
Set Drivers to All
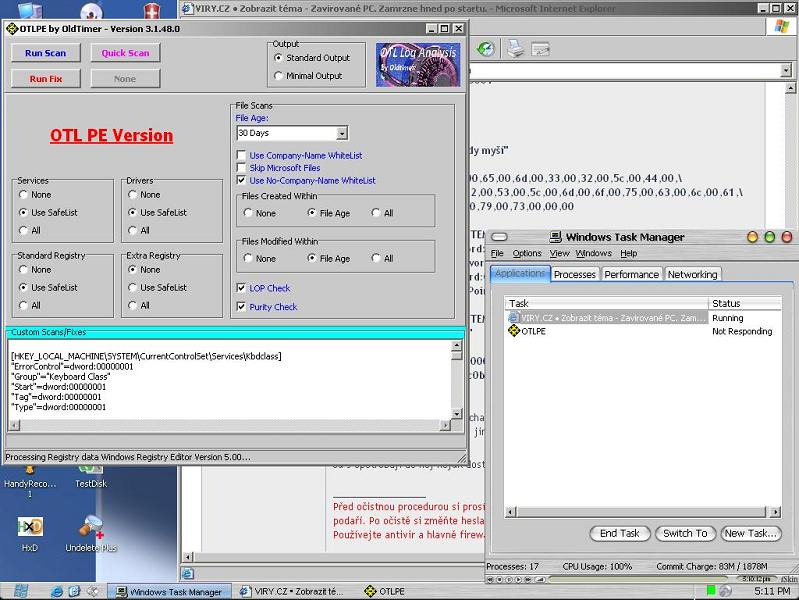(132, 230)
